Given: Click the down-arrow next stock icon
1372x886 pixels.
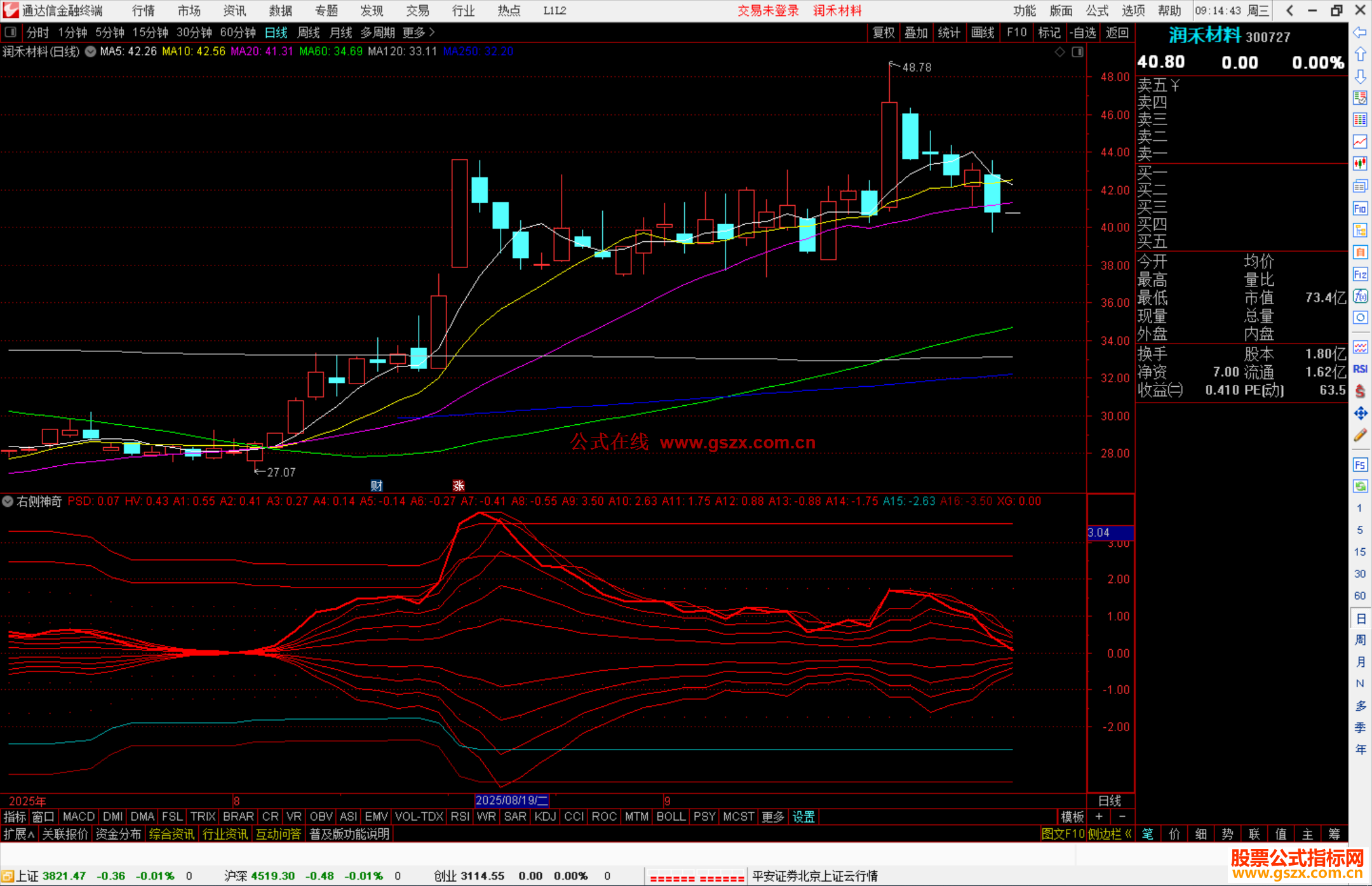Looking at the screenshot, I should coord(1360,76).
